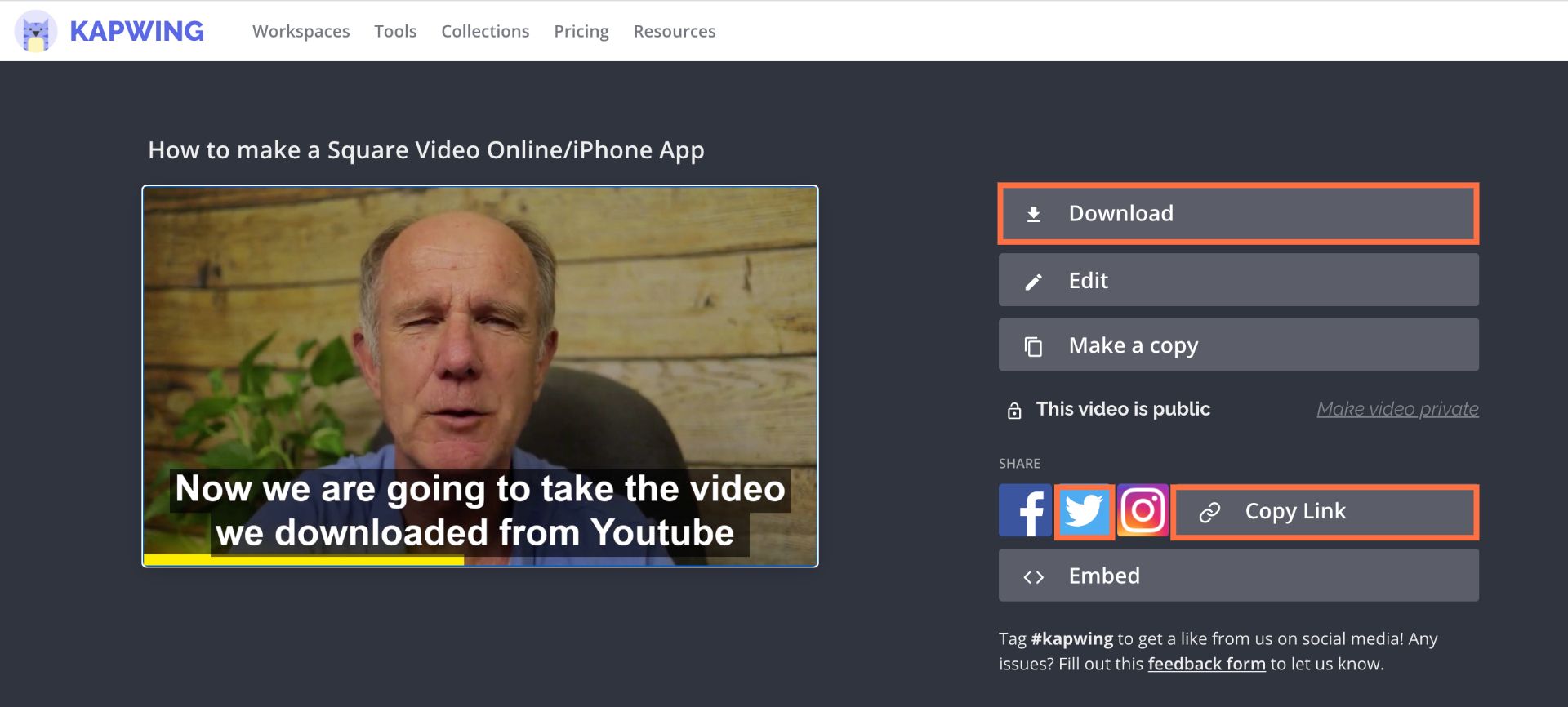Screen dimensions: 1568x707
Task: Click the pencil edit icon
Action: [x=1033, y=282]
